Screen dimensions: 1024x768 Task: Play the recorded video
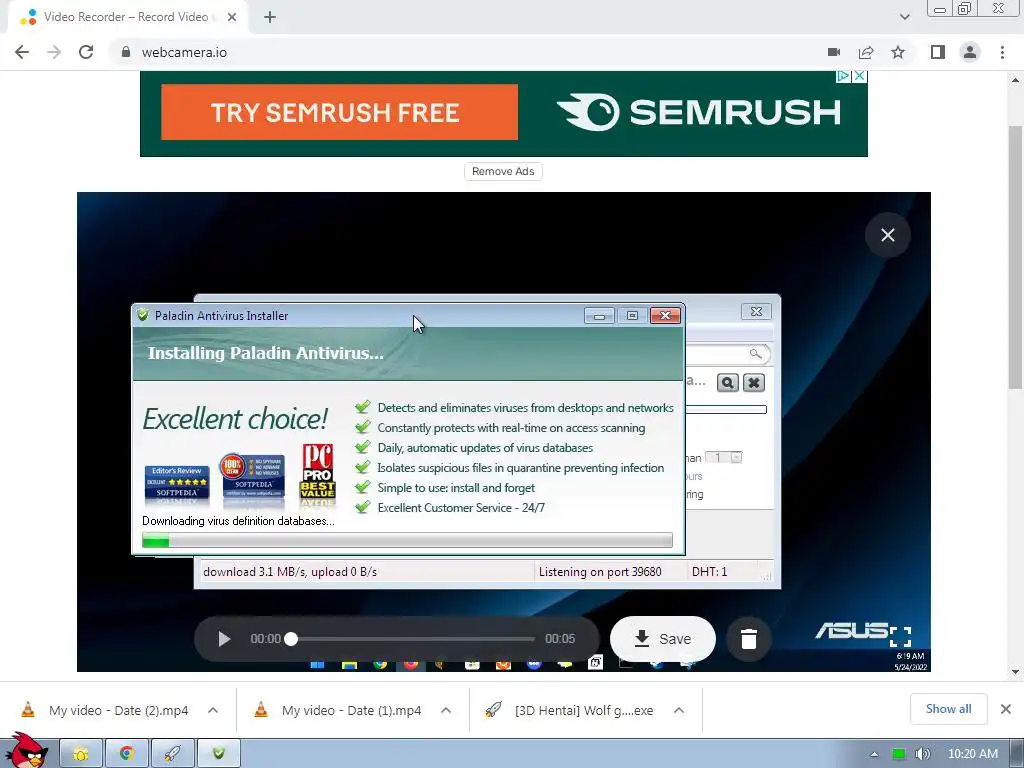point(223,639)
